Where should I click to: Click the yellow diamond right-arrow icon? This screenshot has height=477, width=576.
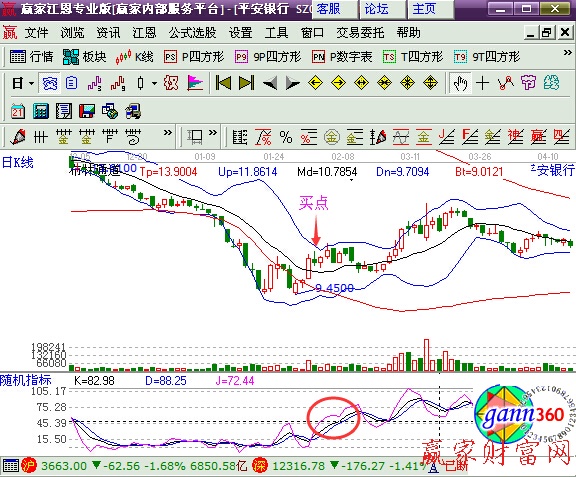338,83
